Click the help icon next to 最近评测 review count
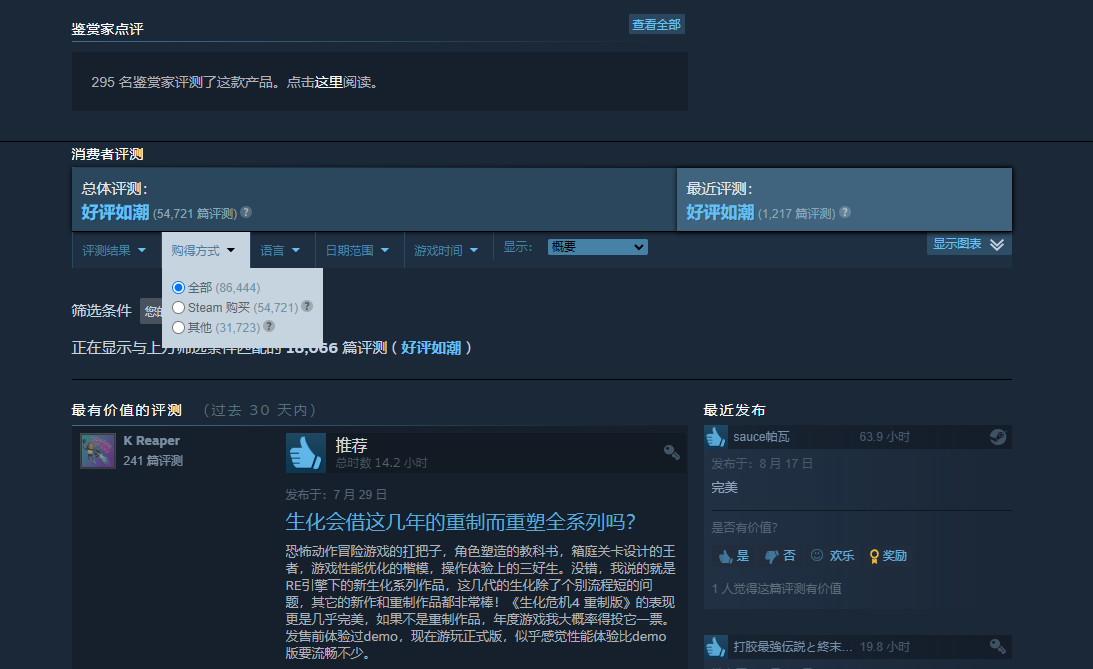 click(845, 213)
